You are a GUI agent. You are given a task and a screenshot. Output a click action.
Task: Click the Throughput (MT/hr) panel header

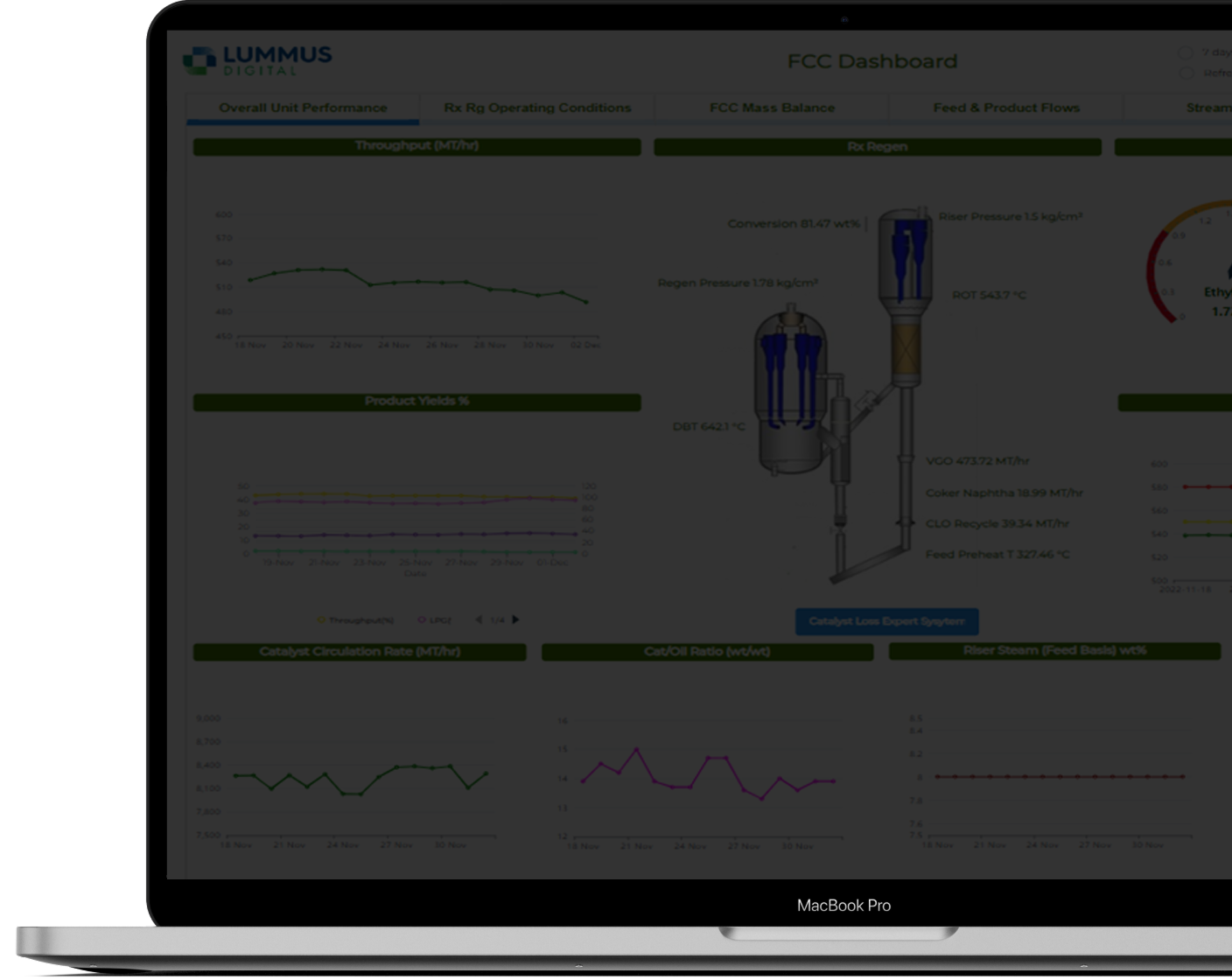(x=416, y=146)
